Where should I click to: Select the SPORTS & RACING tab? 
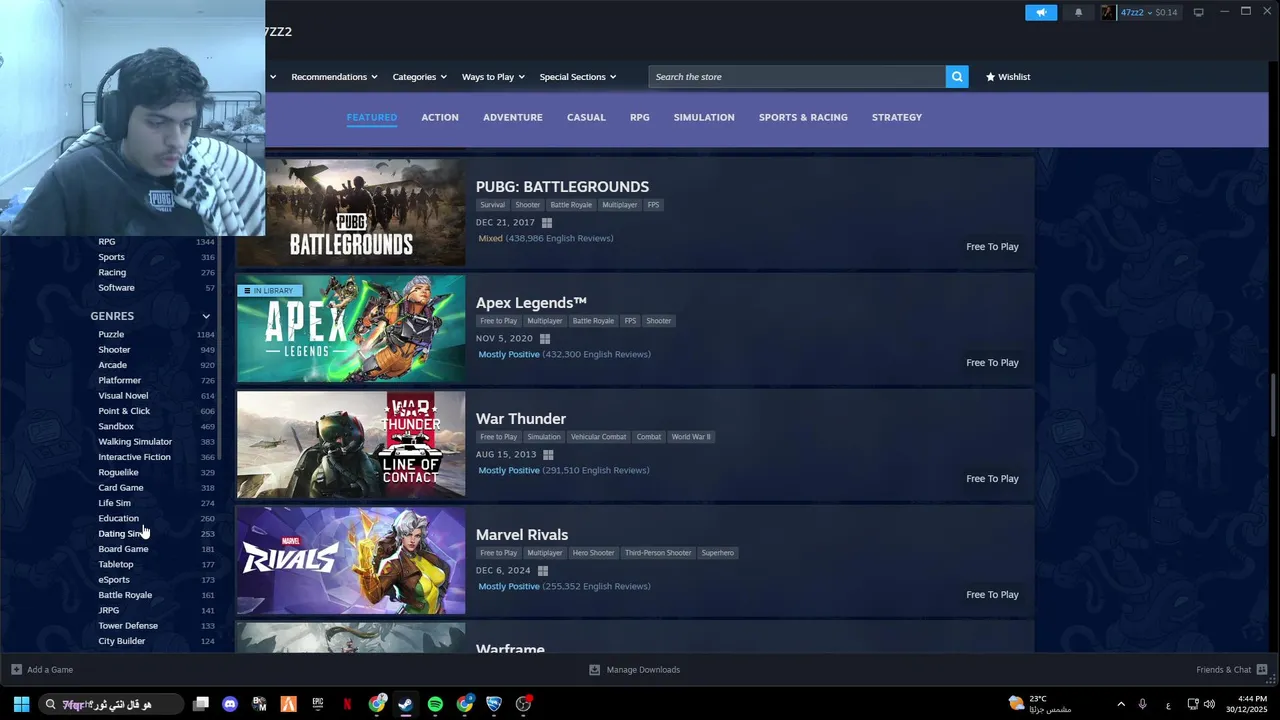pyautogui.click(x=803, y=117)
